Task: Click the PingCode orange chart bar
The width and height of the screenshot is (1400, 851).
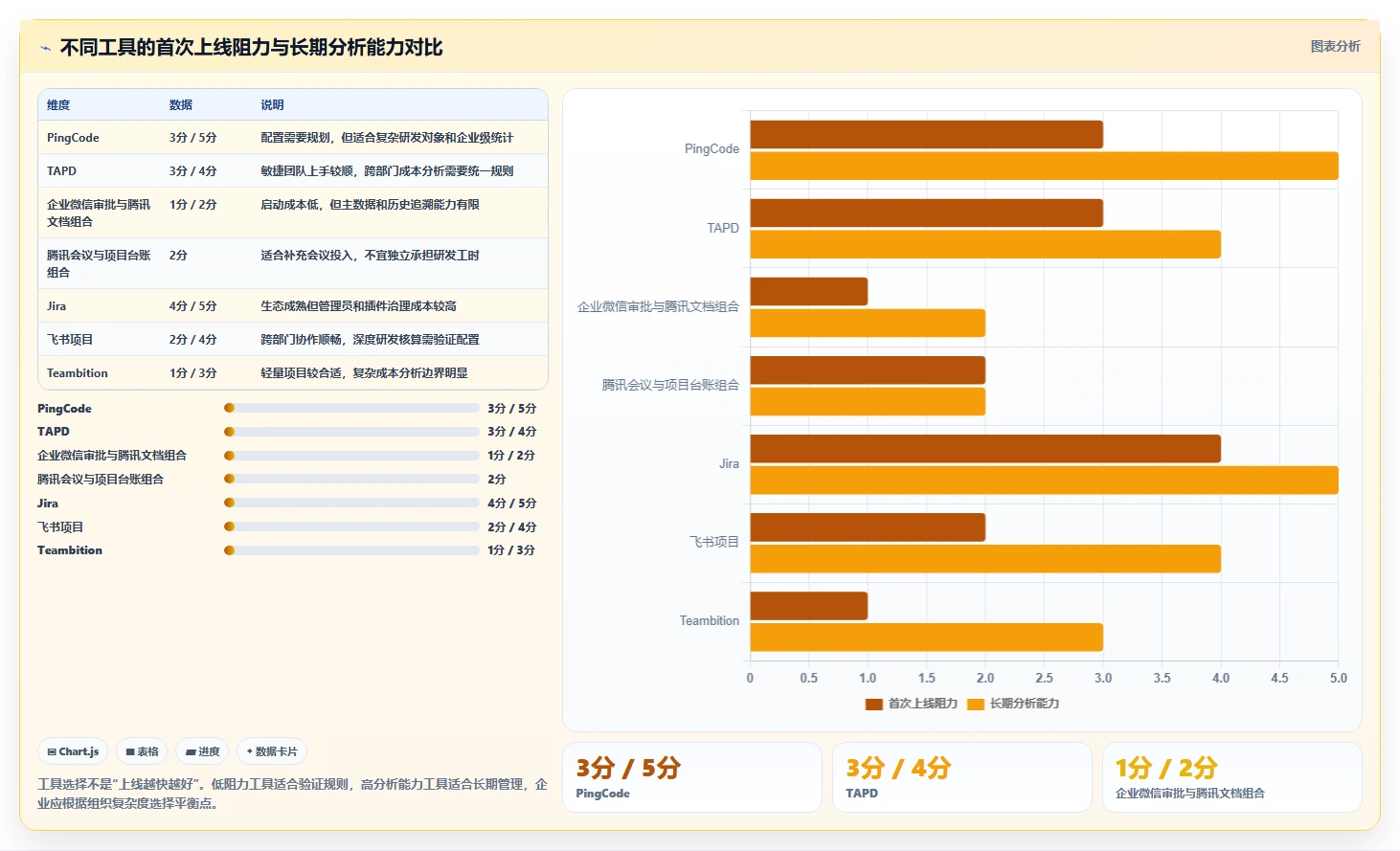Action: click(1044, 166)
